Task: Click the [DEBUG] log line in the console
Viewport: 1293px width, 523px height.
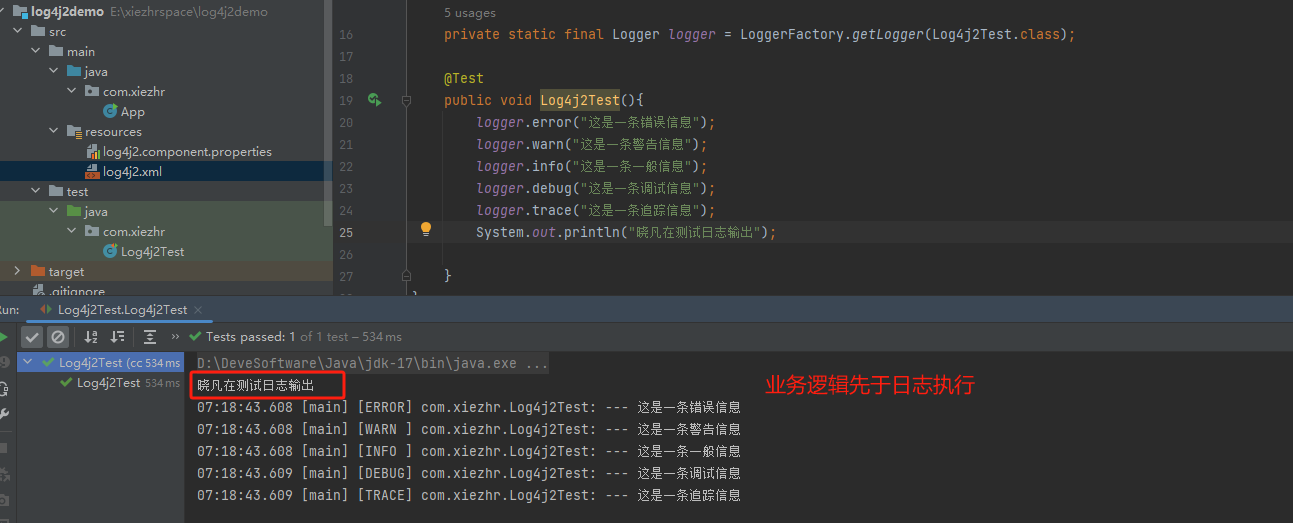Action: tap(468, 473)
